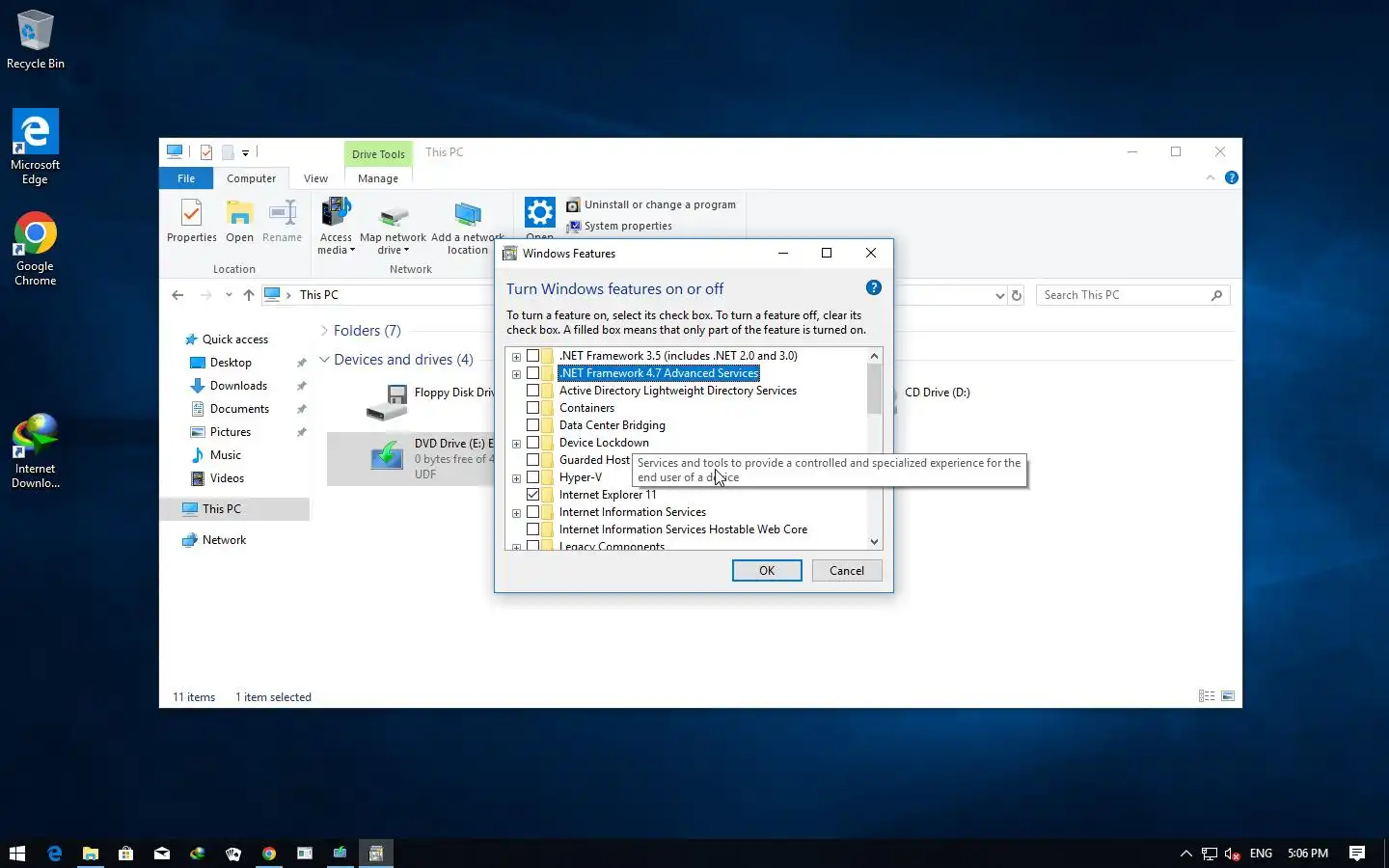
Task: Collapse the Folders (7) group in Explorer
Action: click(324, 331)
